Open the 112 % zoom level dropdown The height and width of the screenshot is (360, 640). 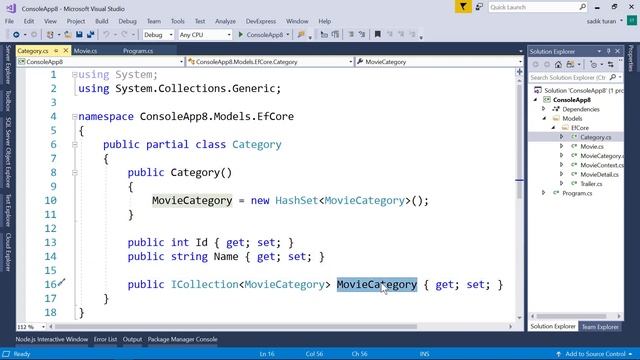click(x=31, y=327)
